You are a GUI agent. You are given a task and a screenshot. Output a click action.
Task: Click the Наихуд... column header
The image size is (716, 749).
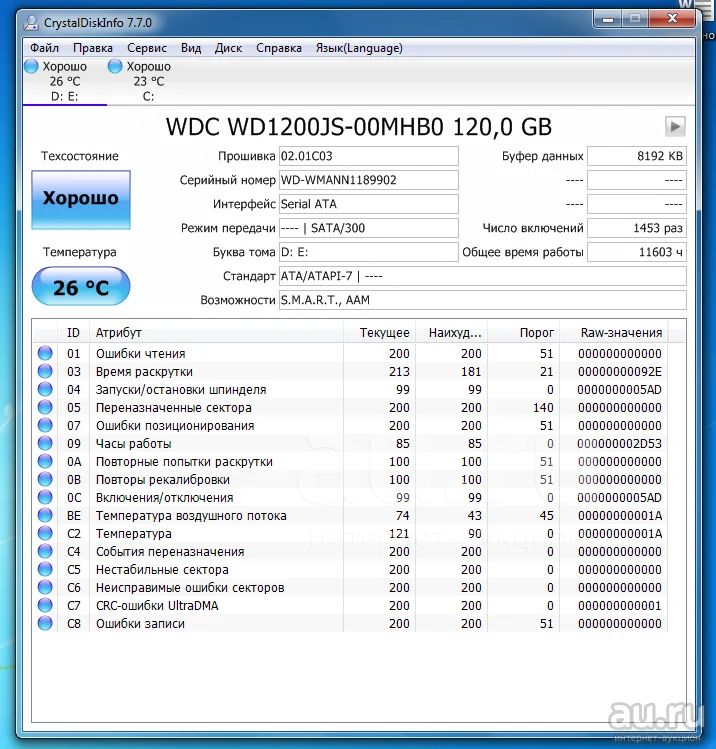451,332
